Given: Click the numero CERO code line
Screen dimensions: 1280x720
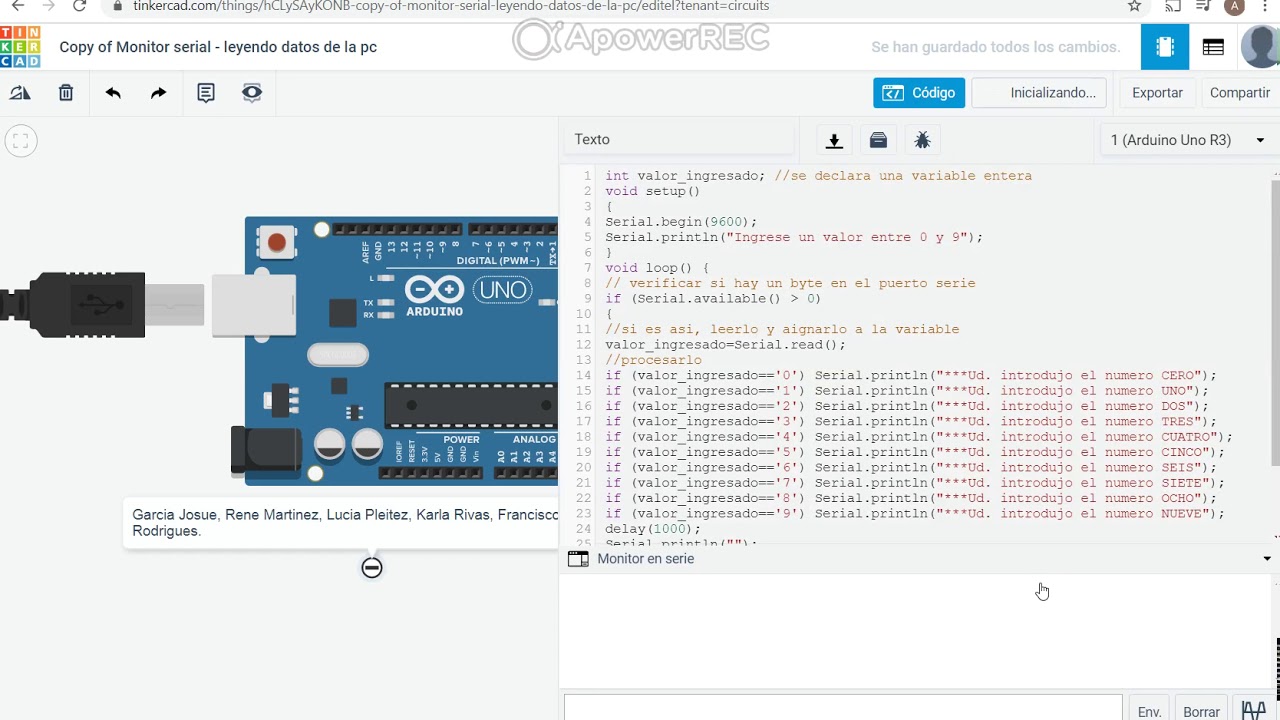Looking at the screenshot, I should point(911,376).
